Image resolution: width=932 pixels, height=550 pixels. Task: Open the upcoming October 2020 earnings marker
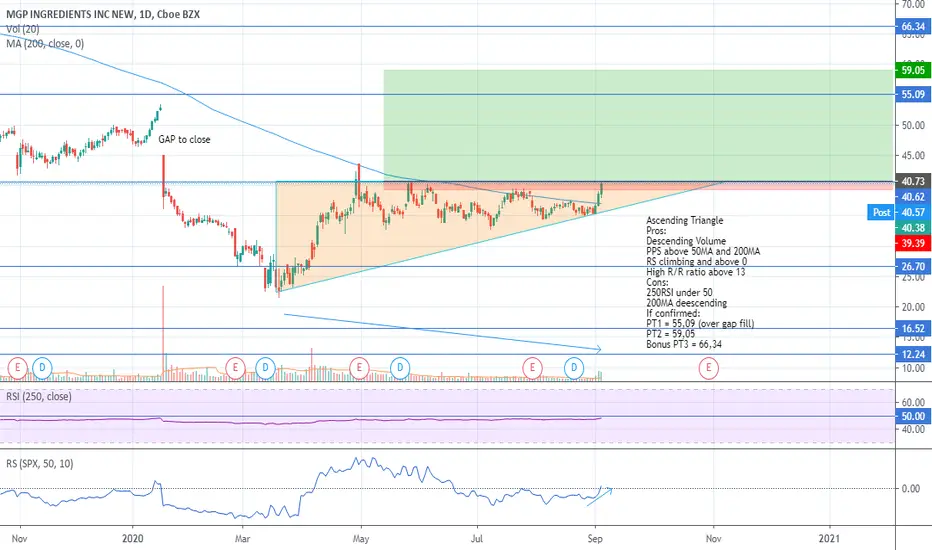(x=709, y=368)
